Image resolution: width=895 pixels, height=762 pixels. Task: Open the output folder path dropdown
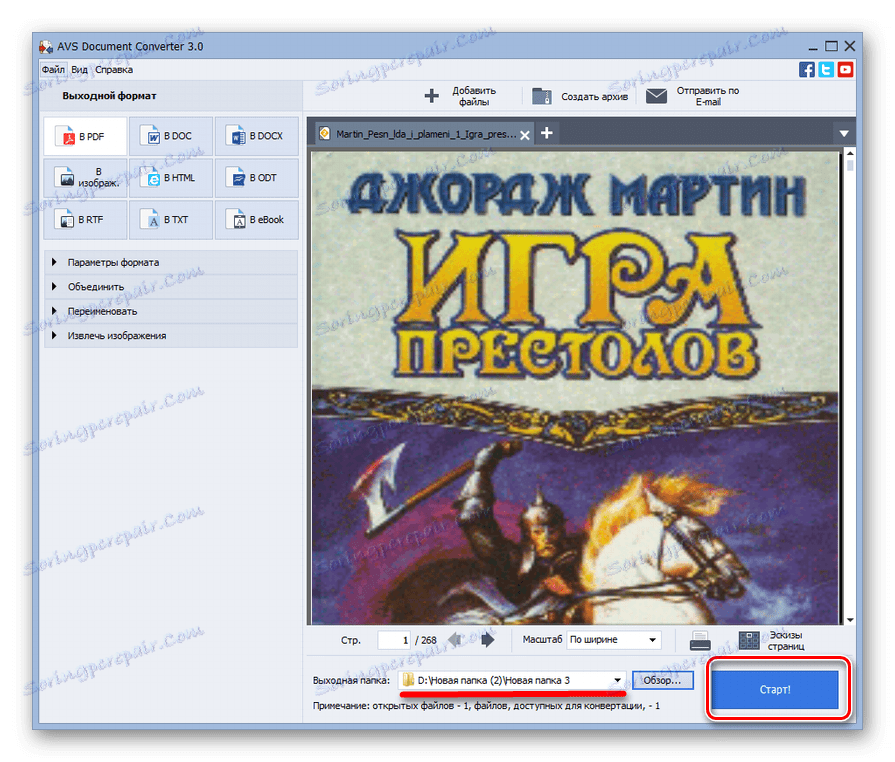coord(617,680)
